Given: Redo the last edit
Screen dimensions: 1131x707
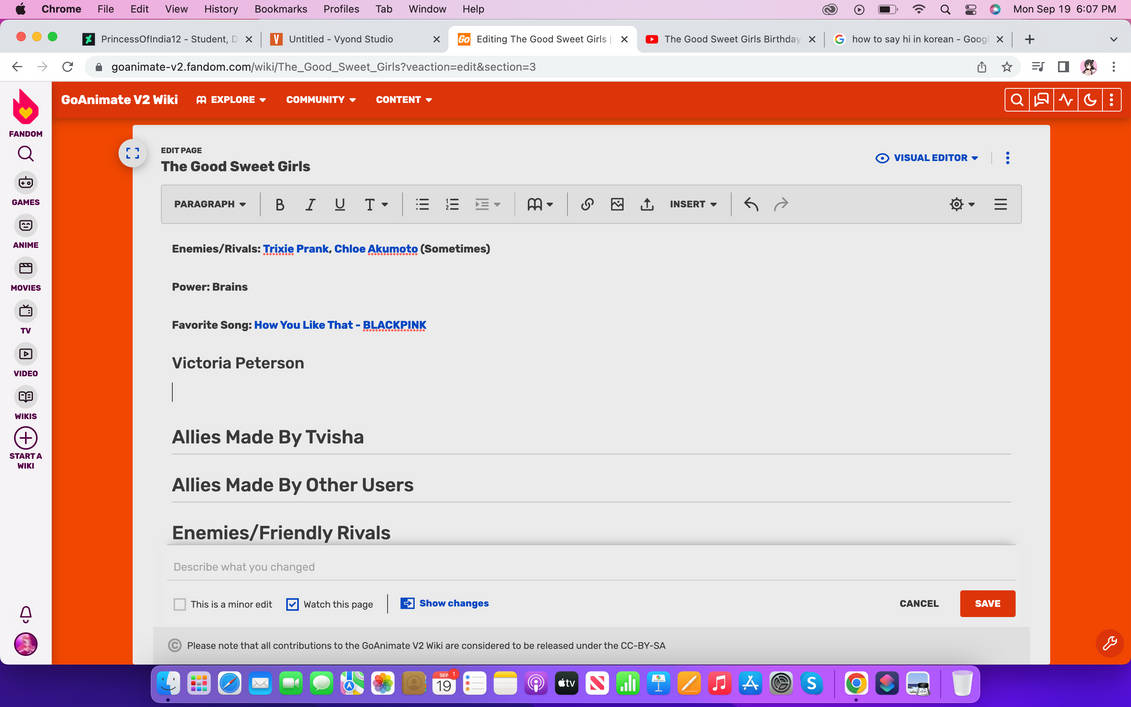Looking at the screenshot, I should pos(780,204).
